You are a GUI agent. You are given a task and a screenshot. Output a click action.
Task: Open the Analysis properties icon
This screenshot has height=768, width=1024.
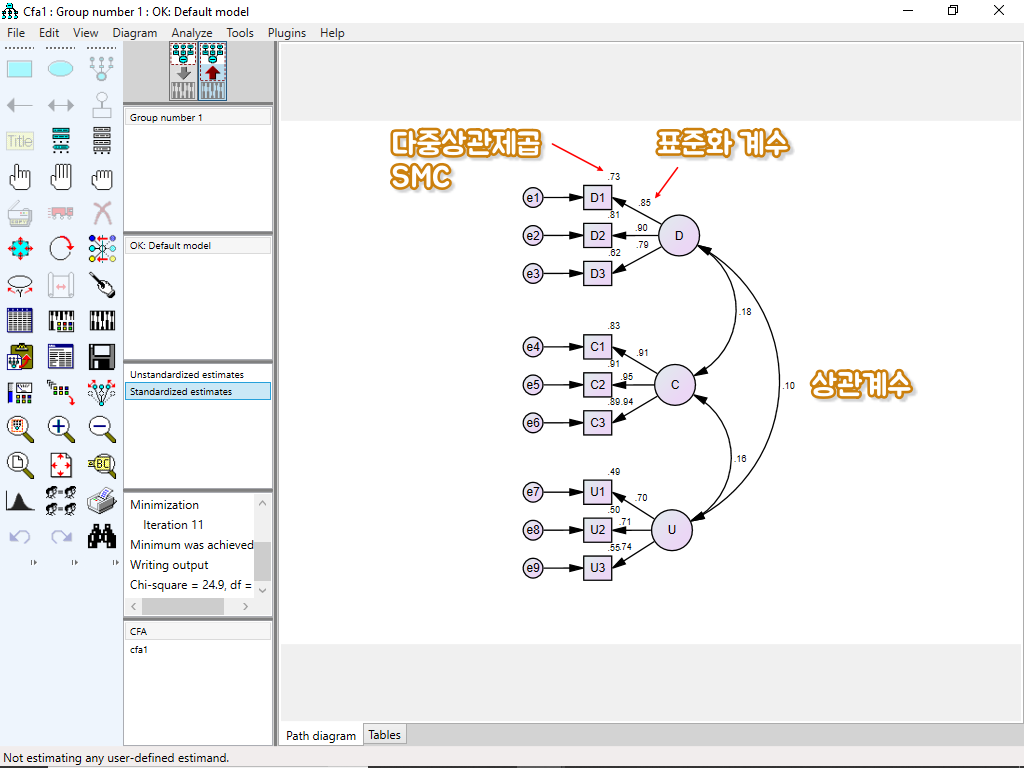pos(61,321)
